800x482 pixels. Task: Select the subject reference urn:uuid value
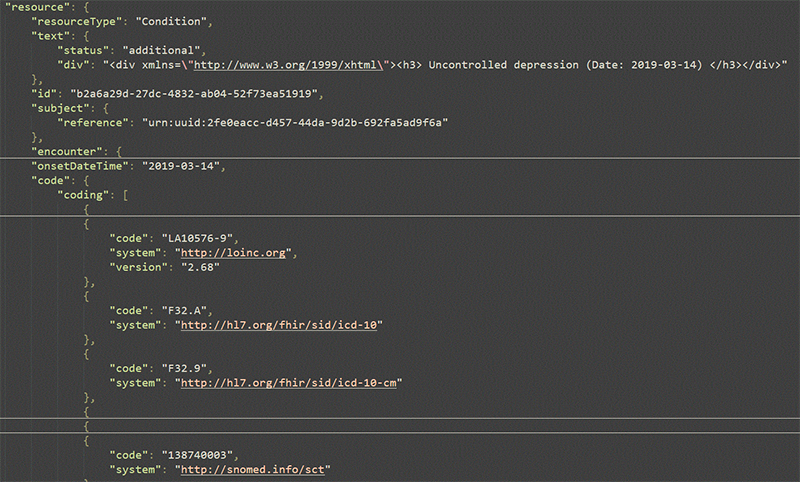click(x=295, y=123)
